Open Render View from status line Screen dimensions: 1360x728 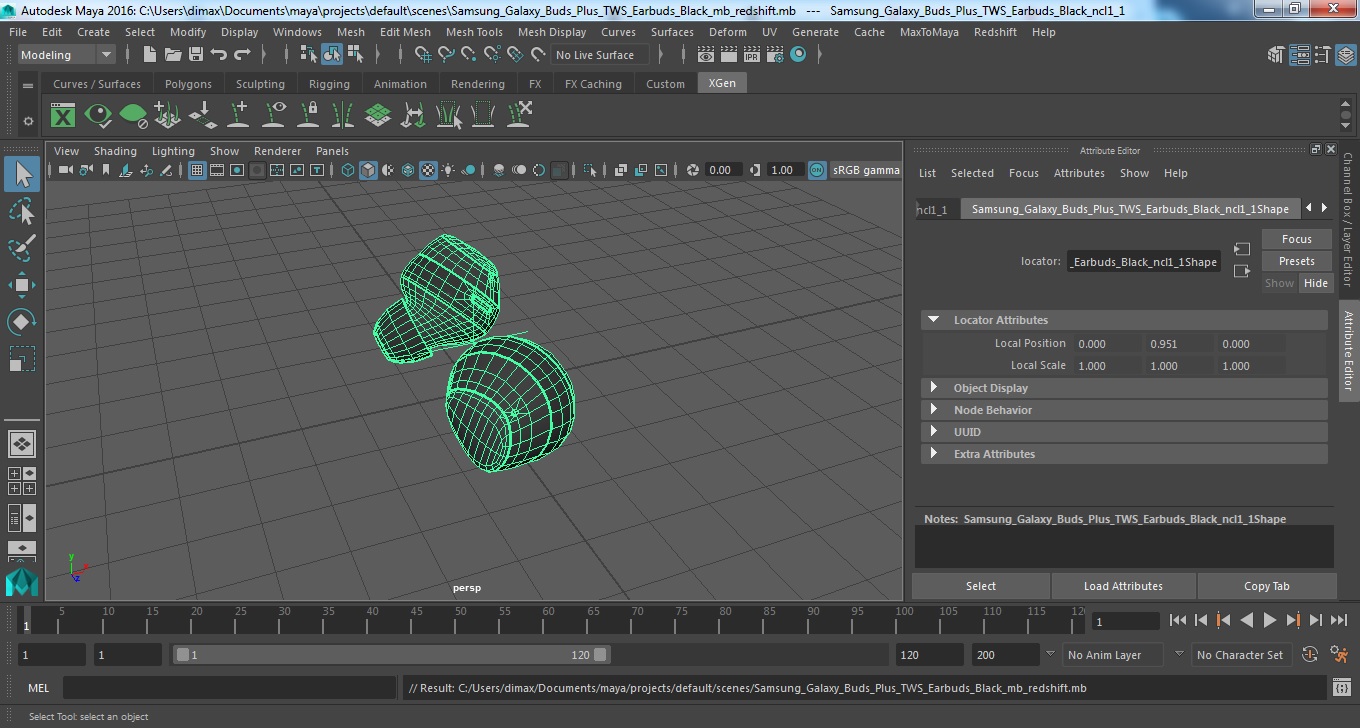[x=706, y=55]
